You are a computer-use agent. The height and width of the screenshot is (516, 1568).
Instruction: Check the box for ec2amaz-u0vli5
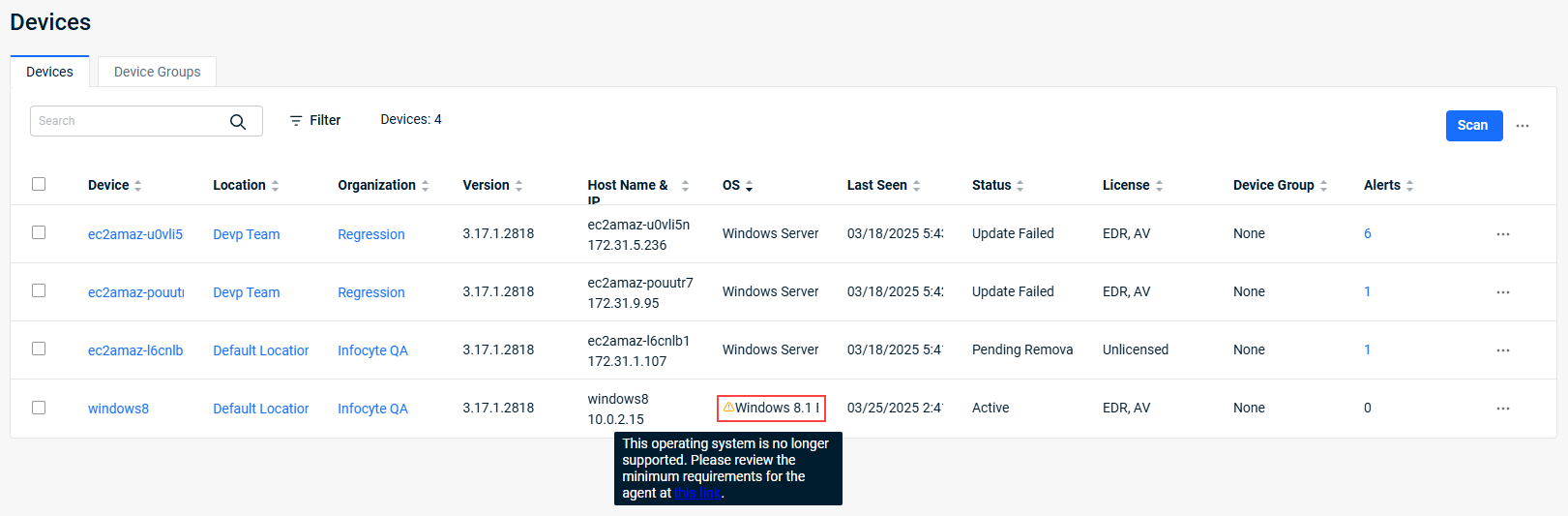(x=39, y=232)
